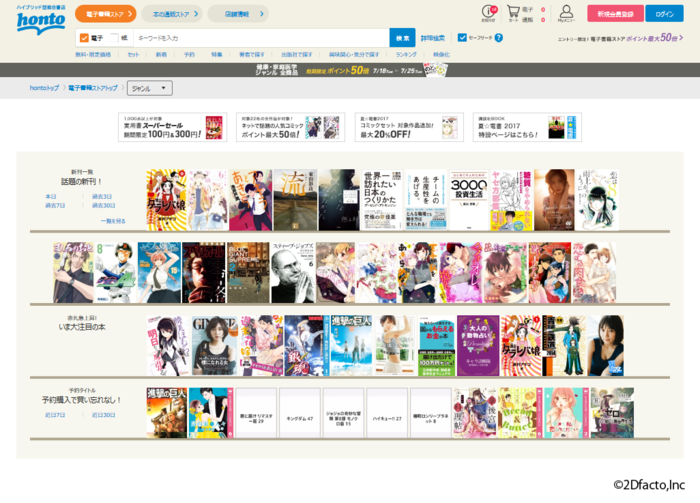
Task: Open the My menu user icon
Action: click(566, 13)
